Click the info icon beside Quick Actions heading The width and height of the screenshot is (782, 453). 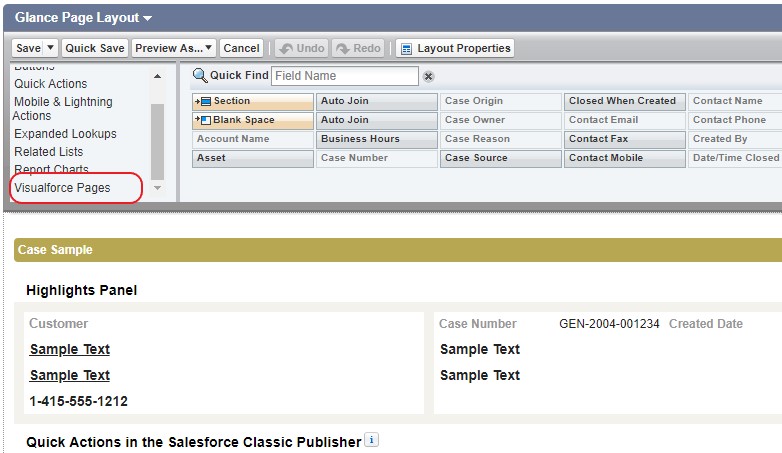[x=371, y=440]
